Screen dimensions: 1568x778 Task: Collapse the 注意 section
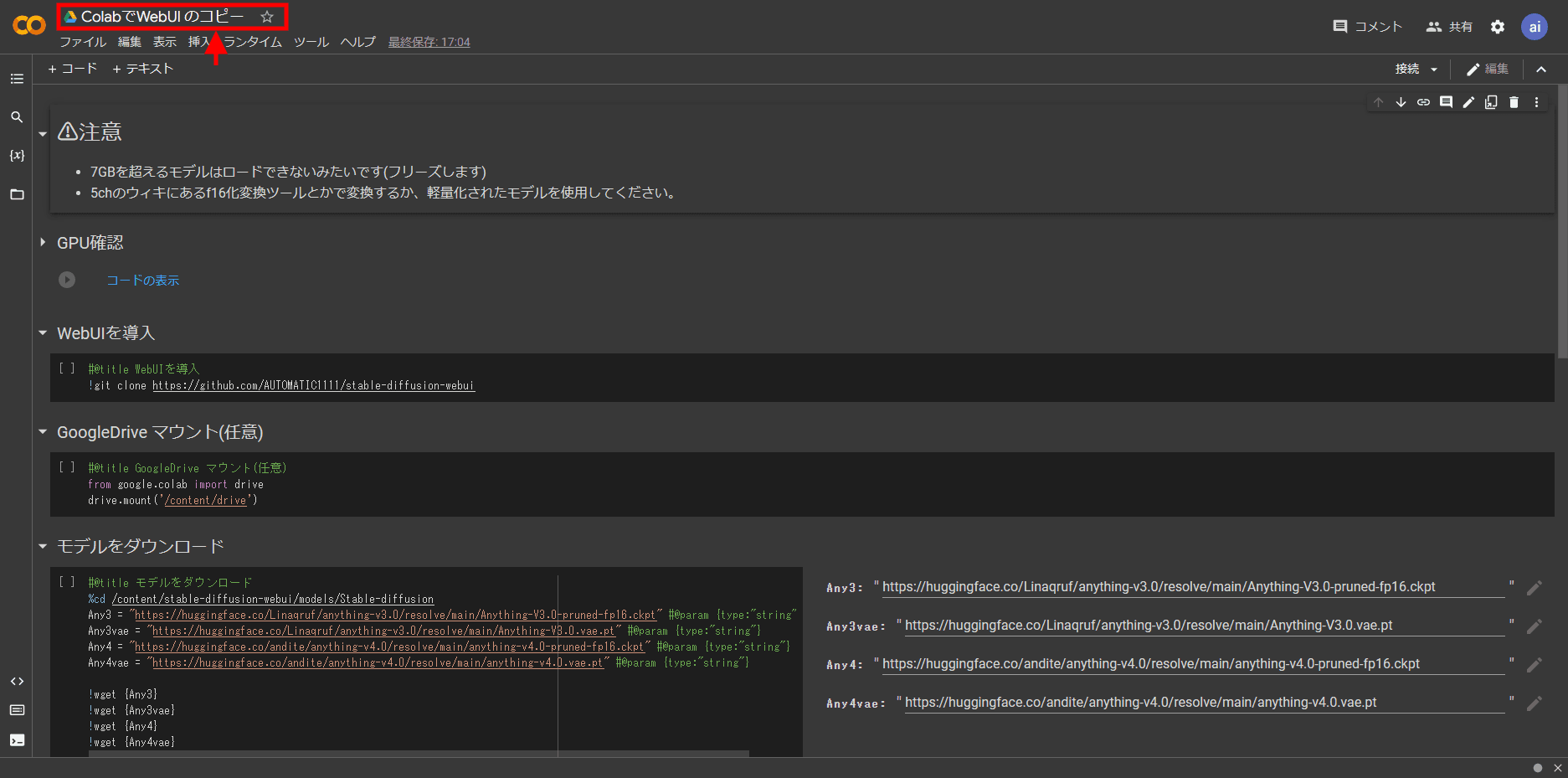click(43, 134)
